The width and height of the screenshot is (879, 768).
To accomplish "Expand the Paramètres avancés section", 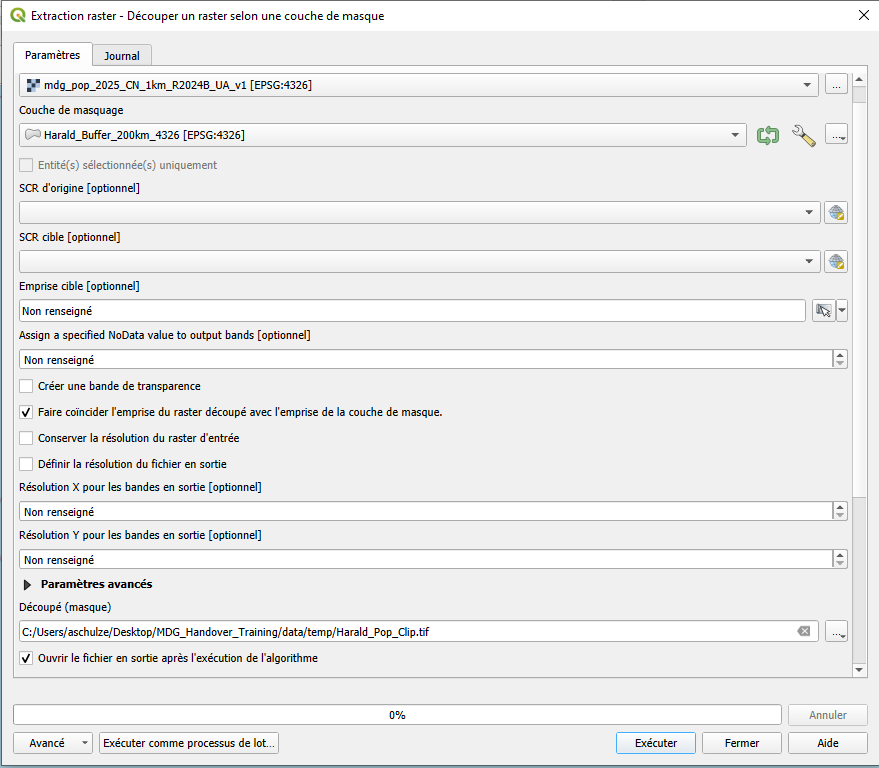I will pyautogui.click(x=28, y=584).
